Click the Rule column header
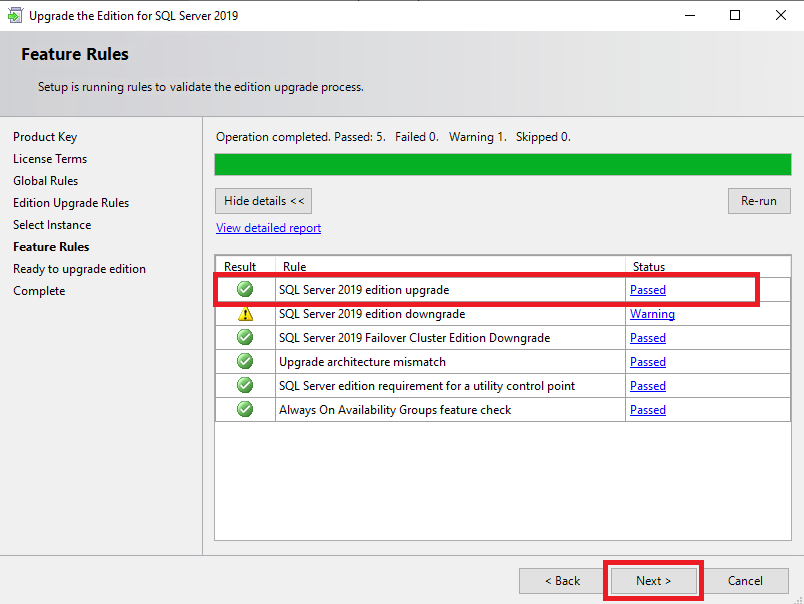The image size is (804, 604). coord(294,267)
